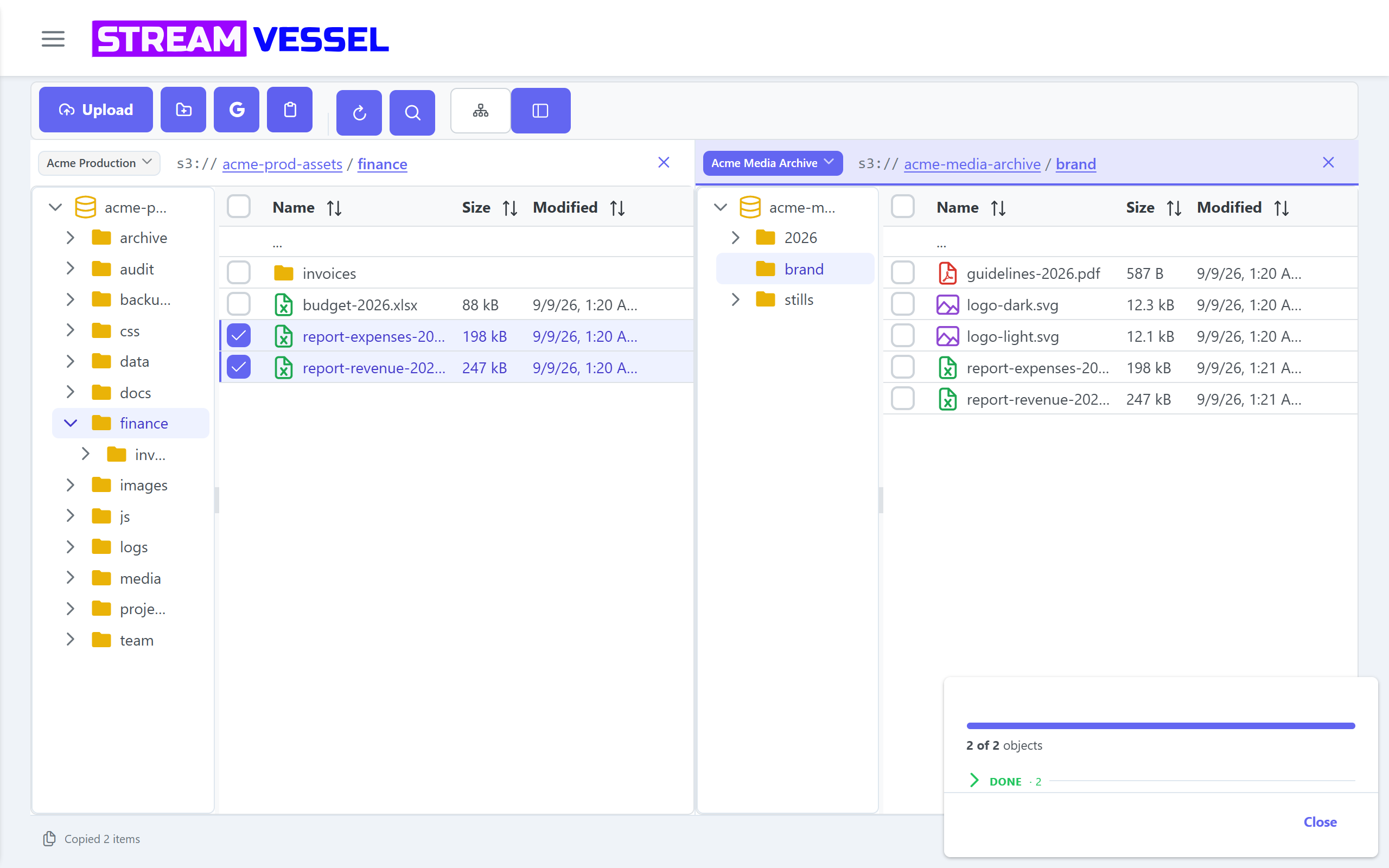Open acme-prod-assets breadcrumb link
The width and height of the screenshot is (1389, 868).
[x=282, y=164]
